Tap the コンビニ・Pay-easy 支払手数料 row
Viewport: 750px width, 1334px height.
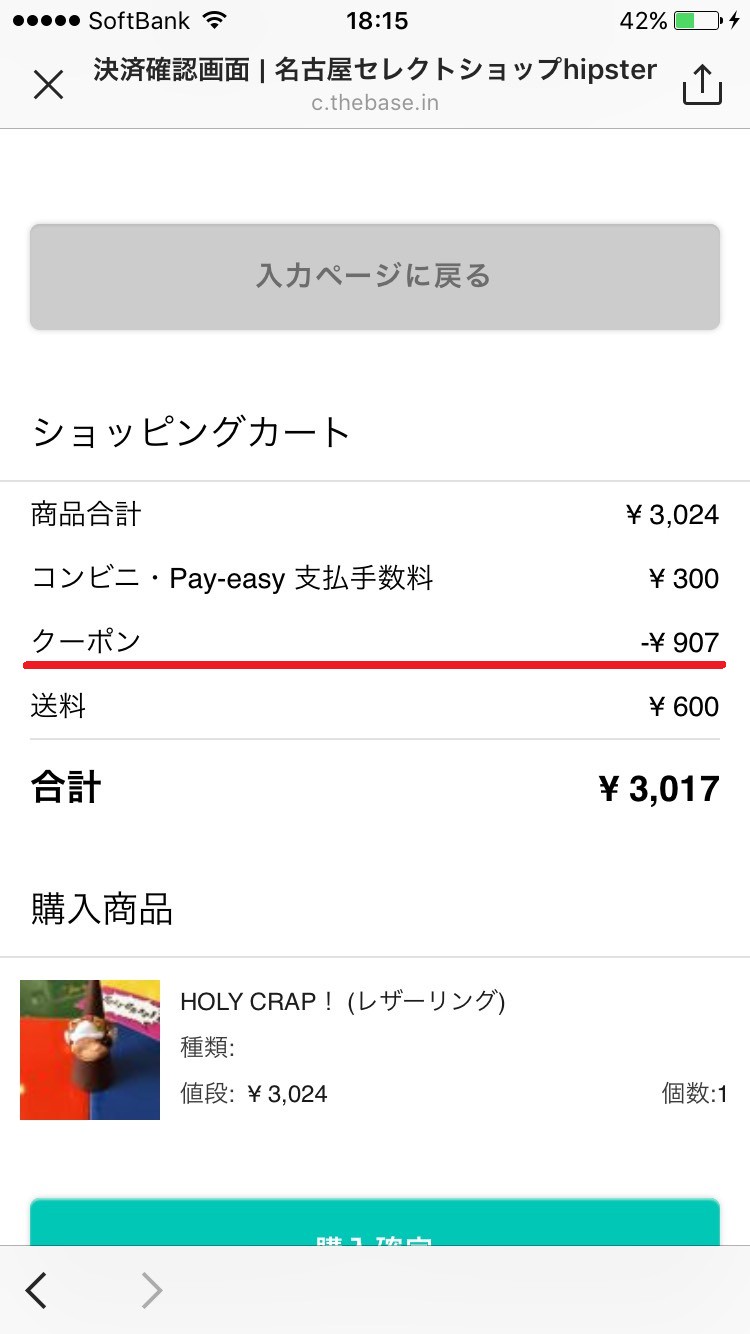375,578
